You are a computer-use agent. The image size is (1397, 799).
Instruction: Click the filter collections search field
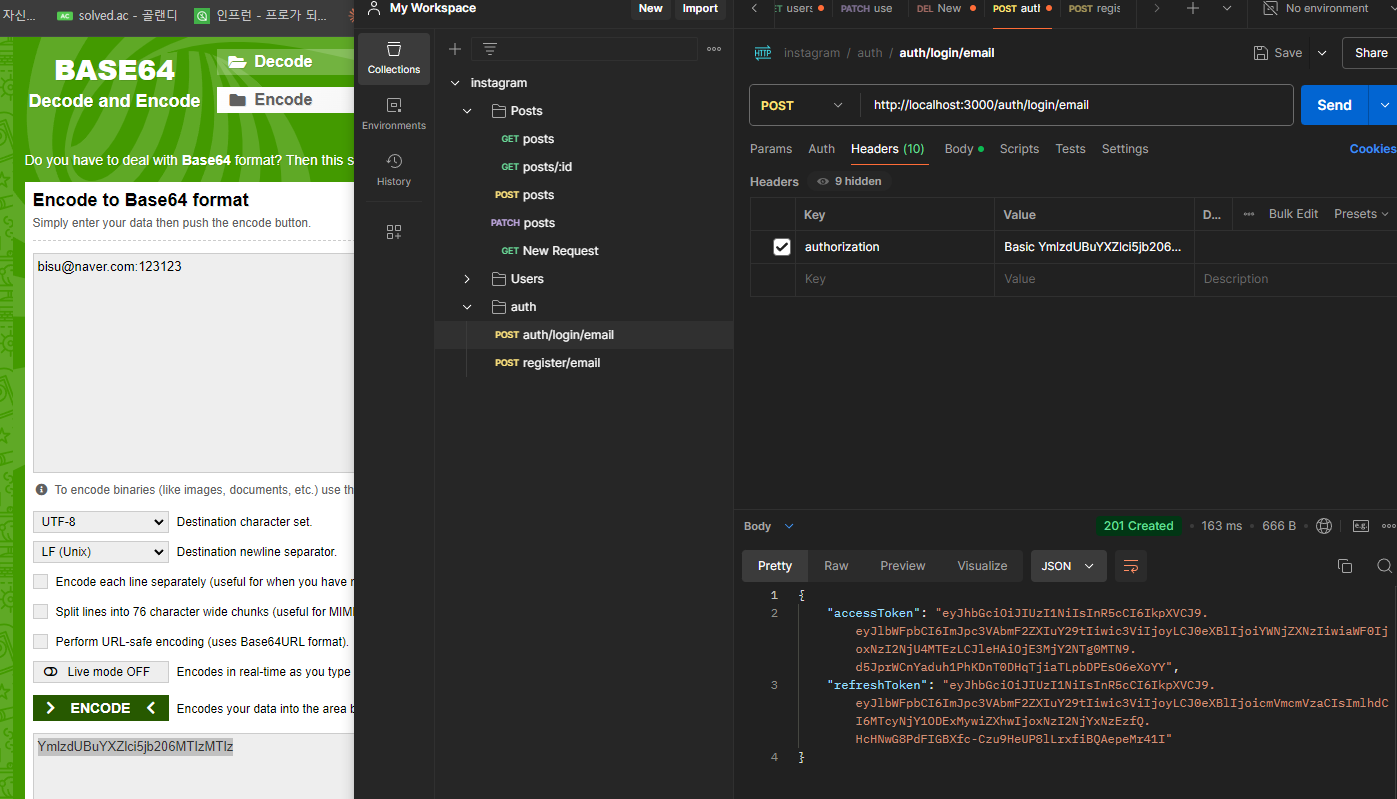585,49
